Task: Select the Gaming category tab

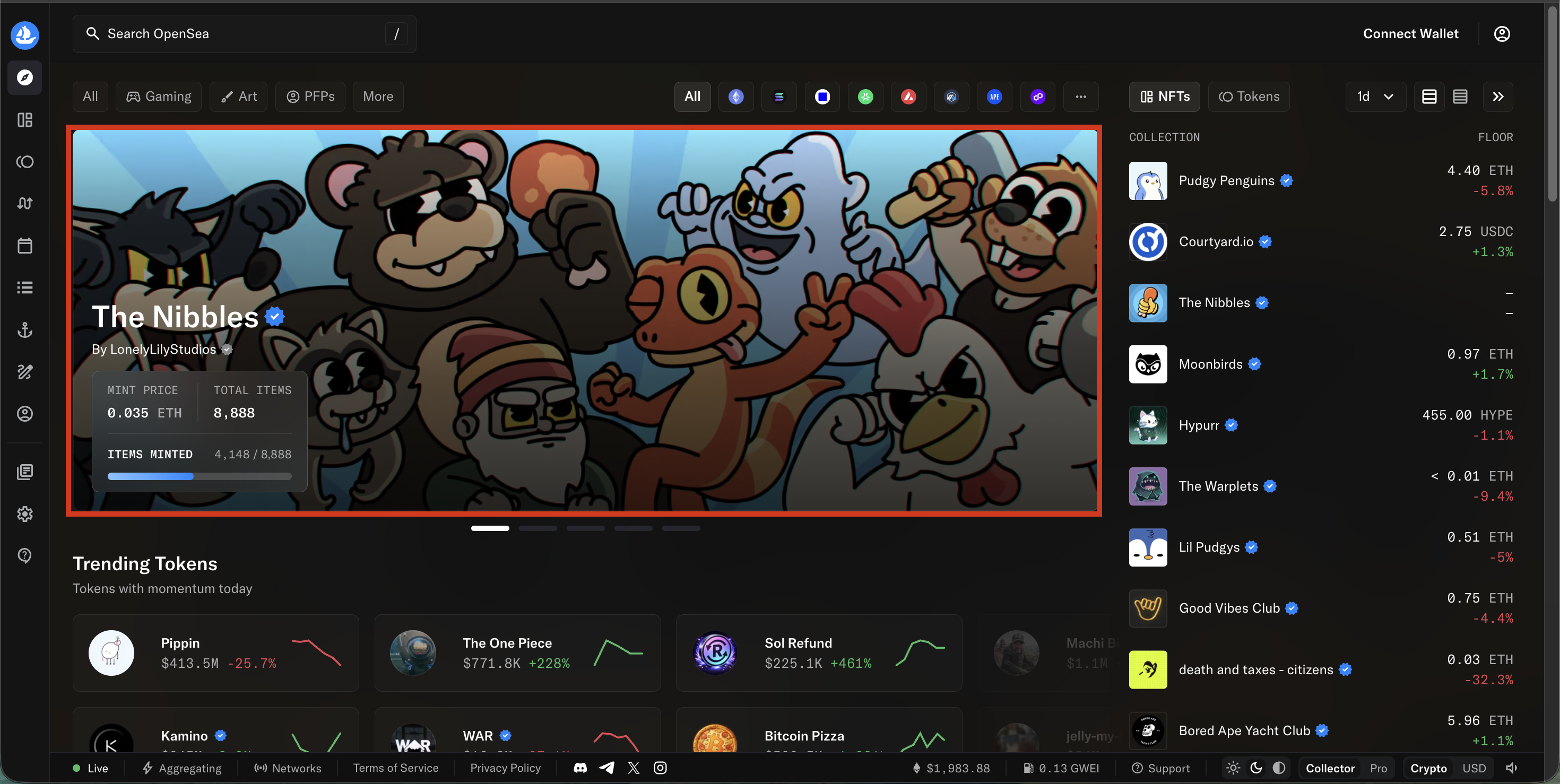Action: (x=158, y=96)
